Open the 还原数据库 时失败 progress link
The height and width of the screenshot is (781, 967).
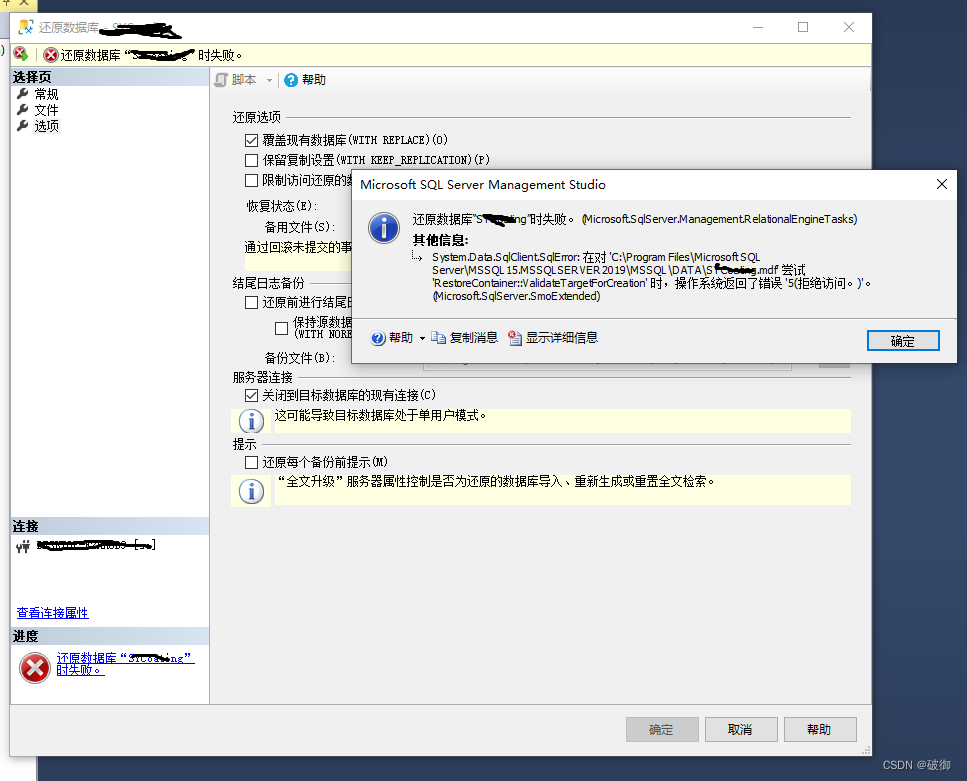click(125, 664)
